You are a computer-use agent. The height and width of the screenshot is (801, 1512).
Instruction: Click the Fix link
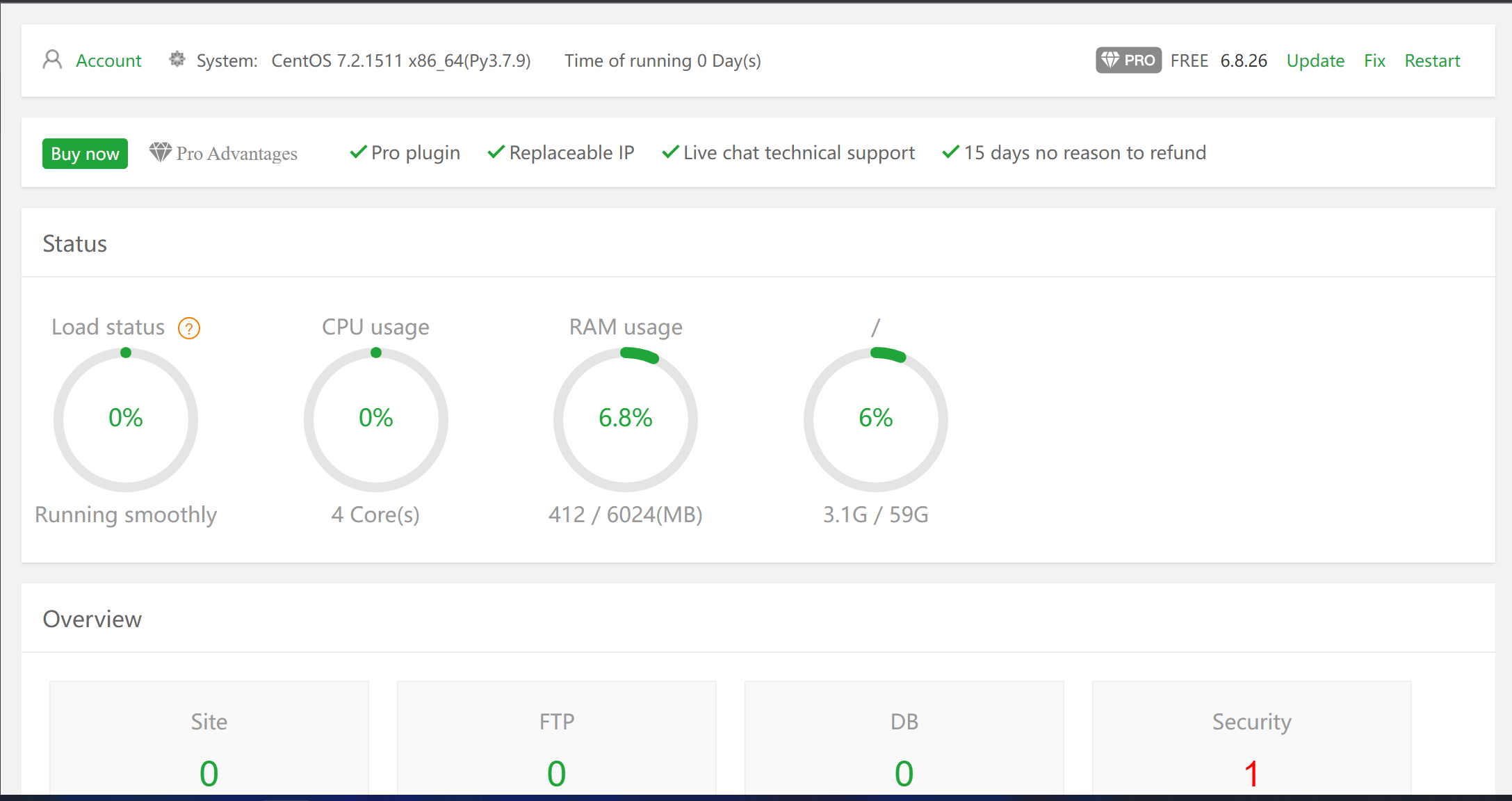pos(1374,60)
